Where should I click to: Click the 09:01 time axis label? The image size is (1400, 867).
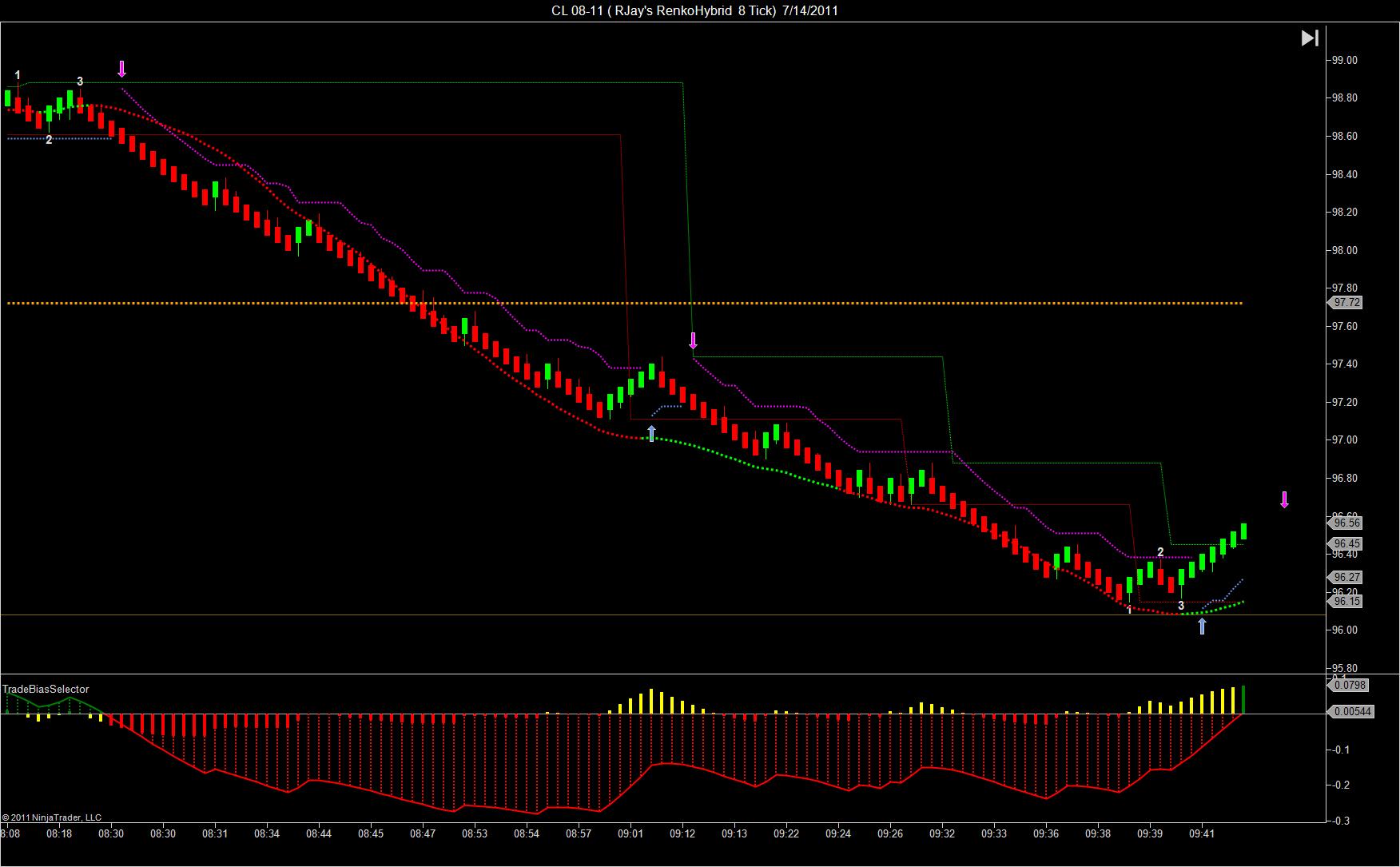click(x=630, y=834)
